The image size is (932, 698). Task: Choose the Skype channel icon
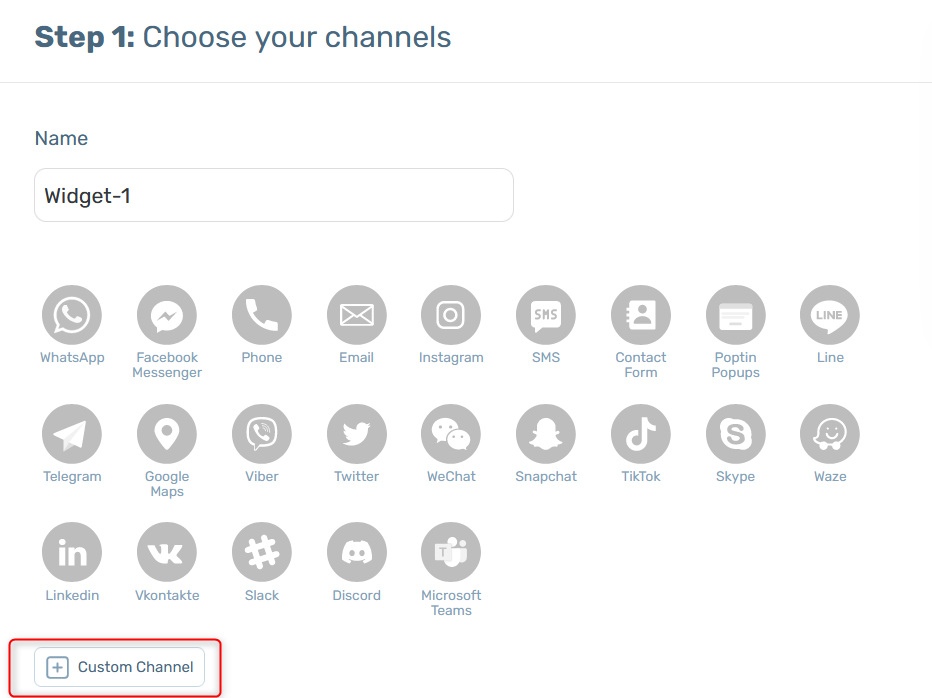click(735, 434)
